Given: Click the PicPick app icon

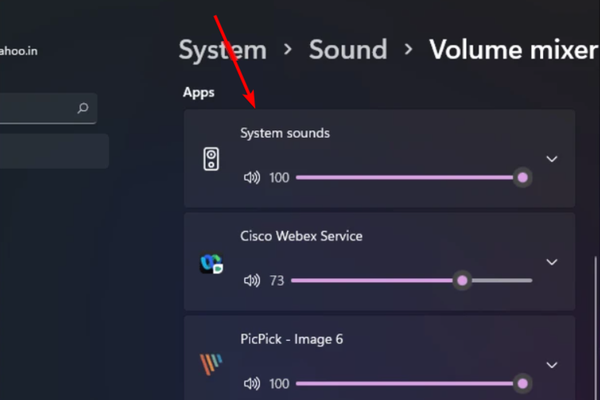Looking at the screenshot, I should (x=211, y=365).
